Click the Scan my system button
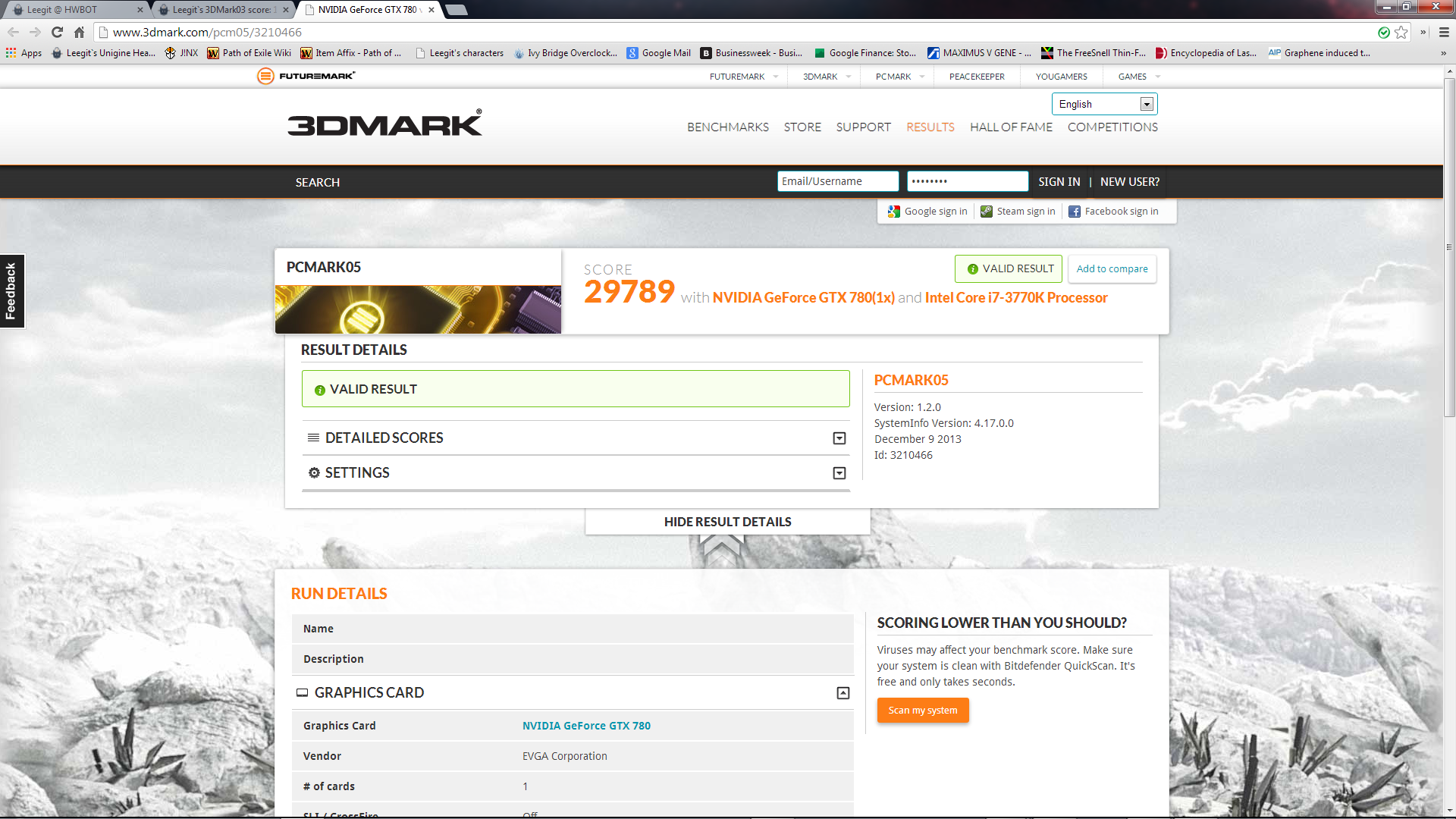This screenshot has width=1456, height=819. point(923,711)
